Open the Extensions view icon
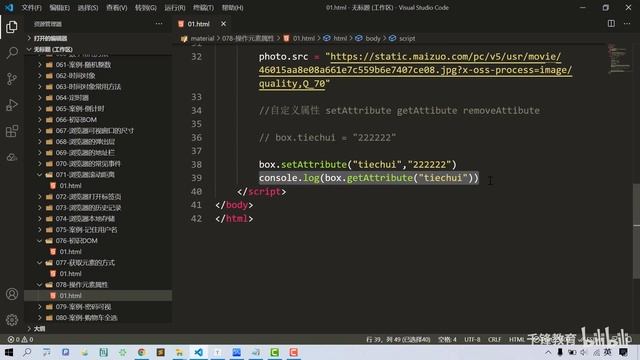Image resolution: width=640 pixels, height=360 pixels. pyautogui.click(x=12, y=131)
